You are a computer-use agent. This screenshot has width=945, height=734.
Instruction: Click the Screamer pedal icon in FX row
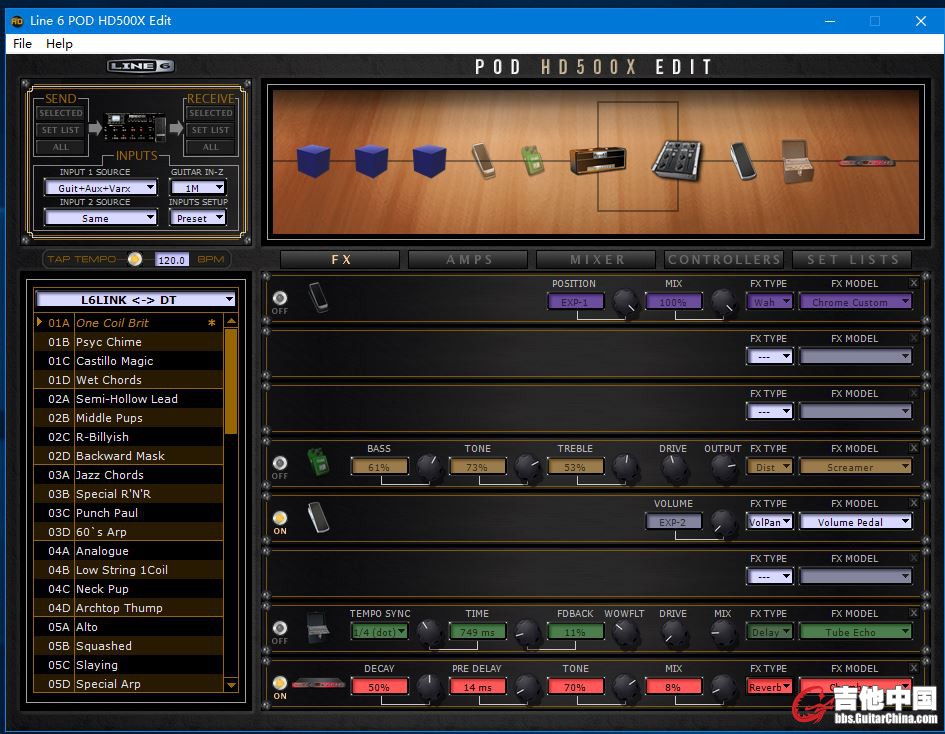318,462
